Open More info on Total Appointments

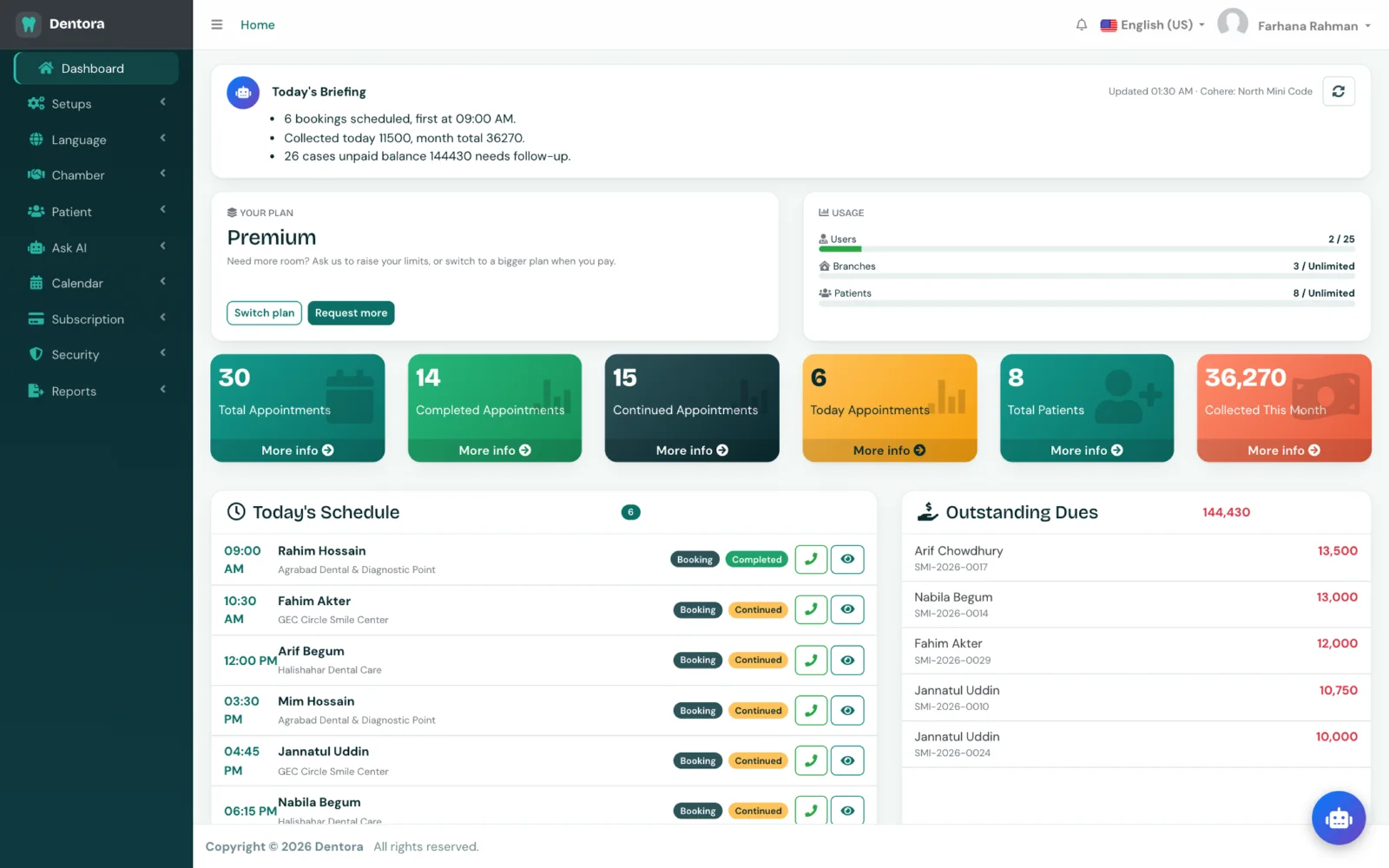click(x=298, y=450)
